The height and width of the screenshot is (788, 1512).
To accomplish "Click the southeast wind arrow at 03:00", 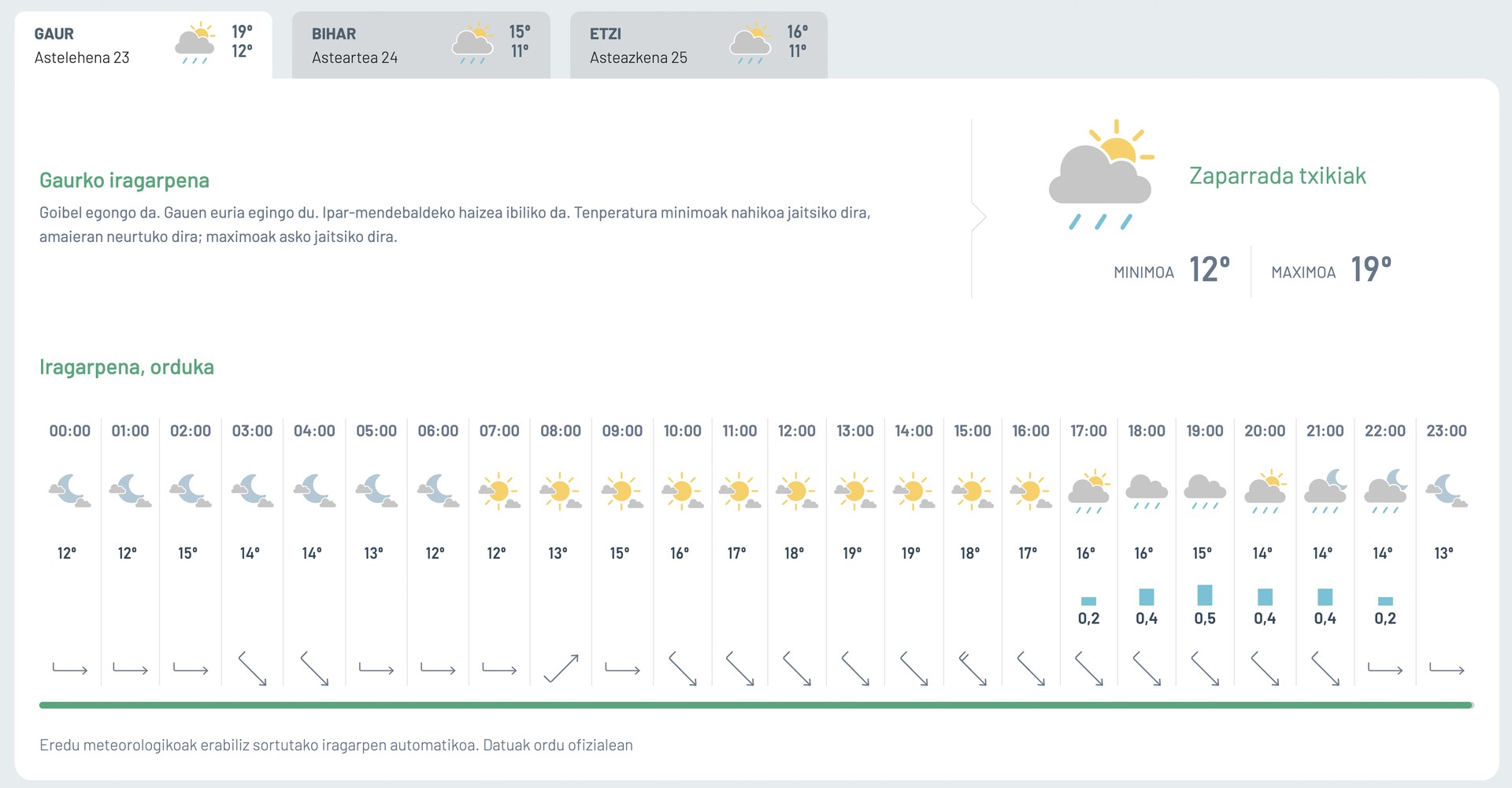I will [x=253, y=668].
